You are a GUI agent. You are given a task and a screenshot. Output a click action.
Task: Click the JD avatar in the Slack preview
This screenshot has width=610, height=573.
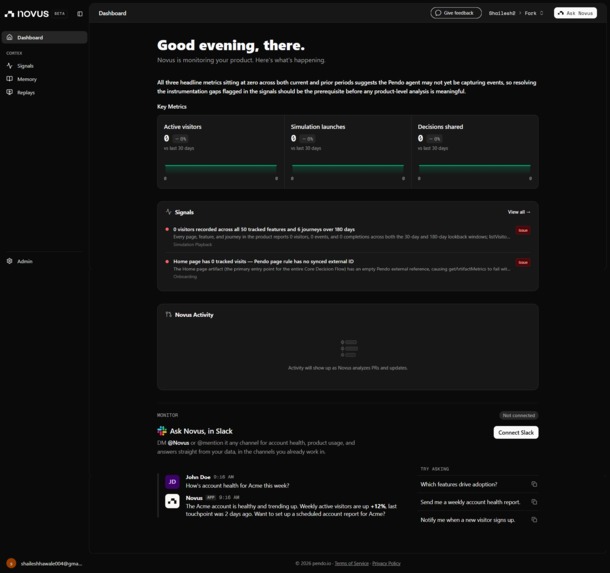coord(172,482)
